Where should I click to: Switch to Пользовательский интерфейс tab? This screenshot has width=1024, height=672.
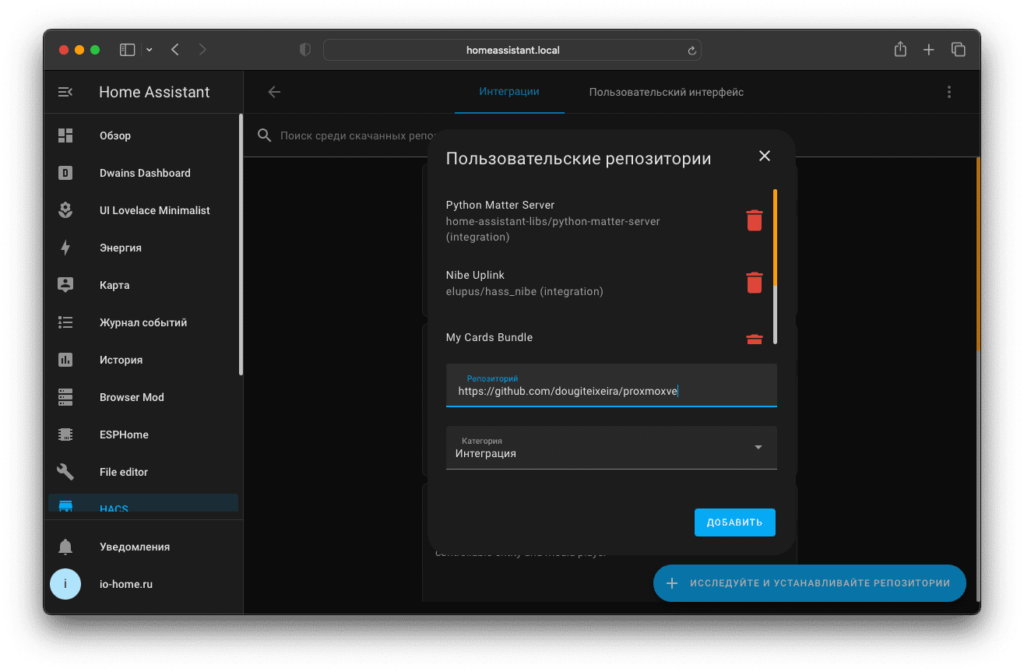pyautogui.click(x=666, y=92)
